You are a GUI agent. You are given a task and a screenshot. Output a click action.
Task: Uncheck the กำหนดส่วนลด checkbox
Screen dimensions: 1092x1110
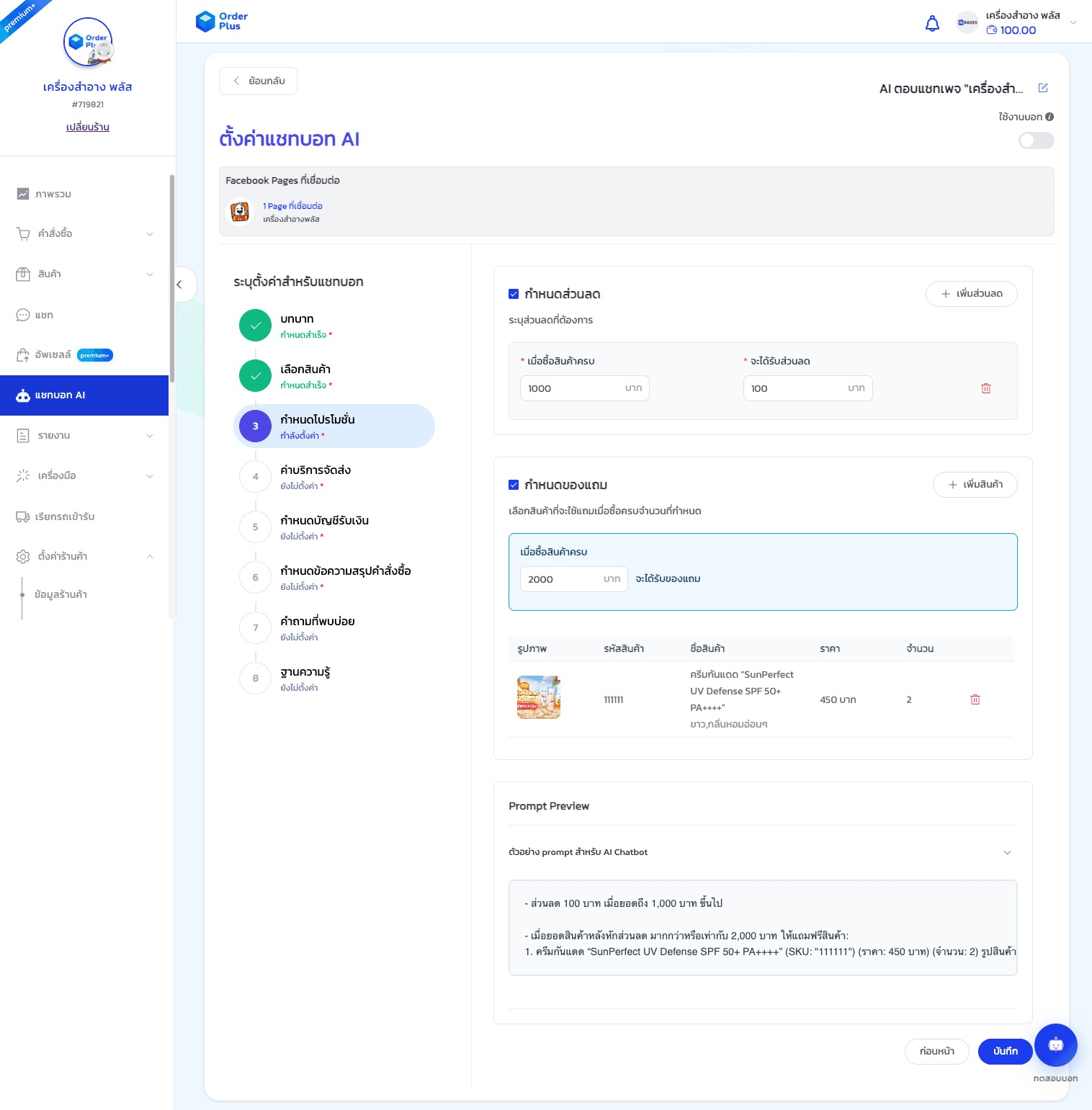pos(514,293)
